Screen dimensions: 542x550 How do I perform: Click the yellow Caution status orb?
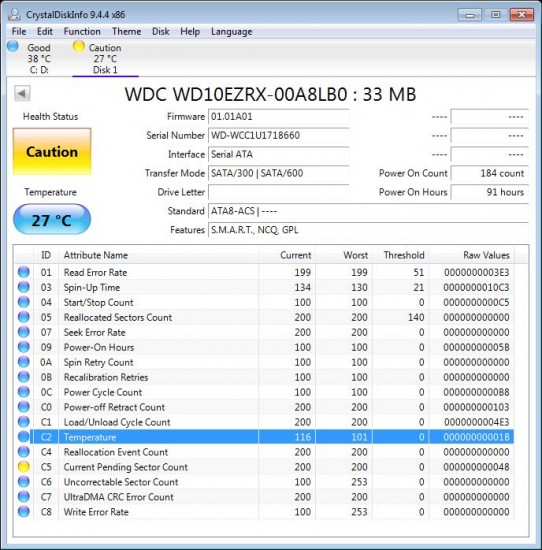pos(79,46)
